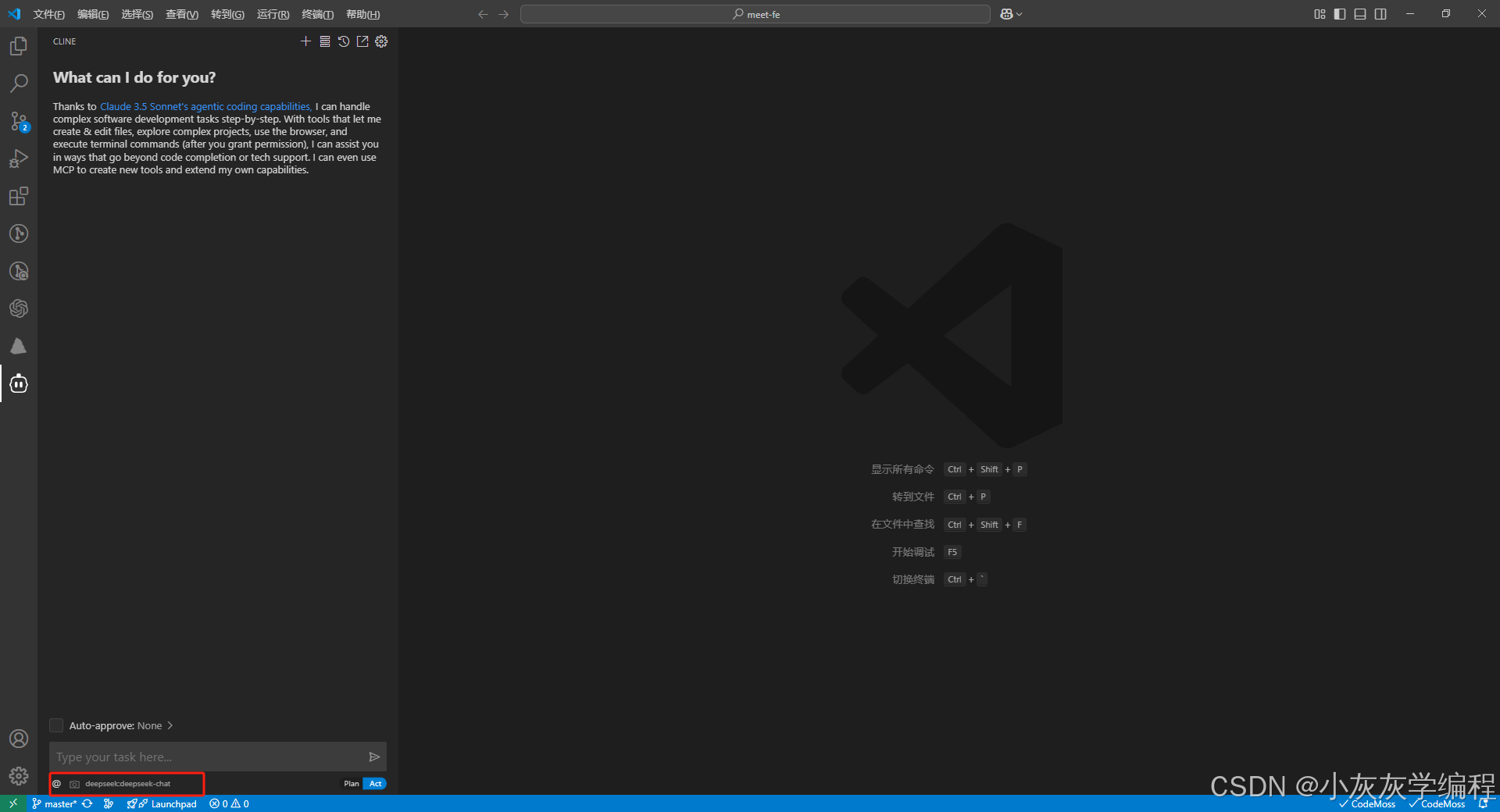The width and height of the screenshot is (1500, 812).
Task: Open the Accounts icon in activity bar
Action: 19,739
